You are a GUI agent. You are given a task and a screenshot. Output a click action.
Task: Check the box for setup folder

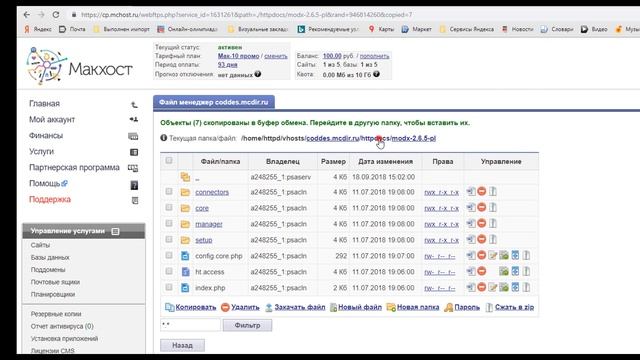(169, 239)
